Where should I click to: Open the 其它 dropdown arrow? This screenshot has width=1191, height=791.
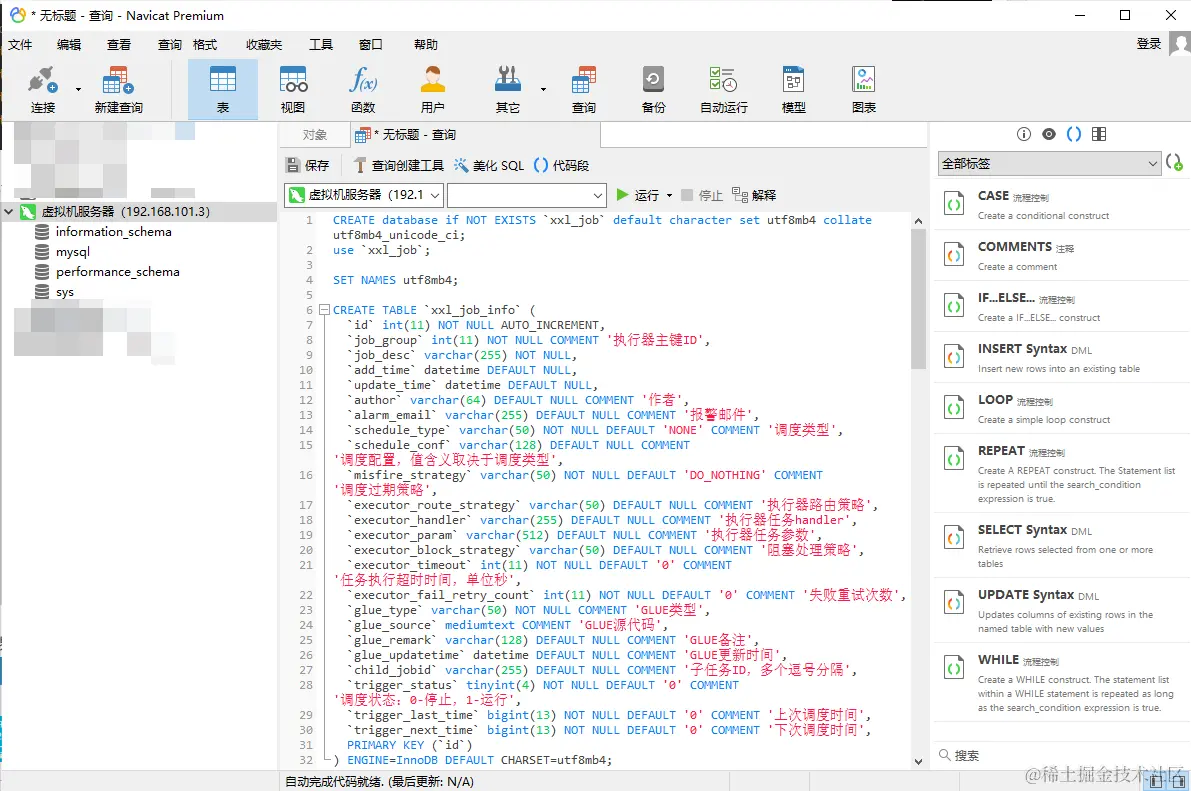tap(543, 90)
